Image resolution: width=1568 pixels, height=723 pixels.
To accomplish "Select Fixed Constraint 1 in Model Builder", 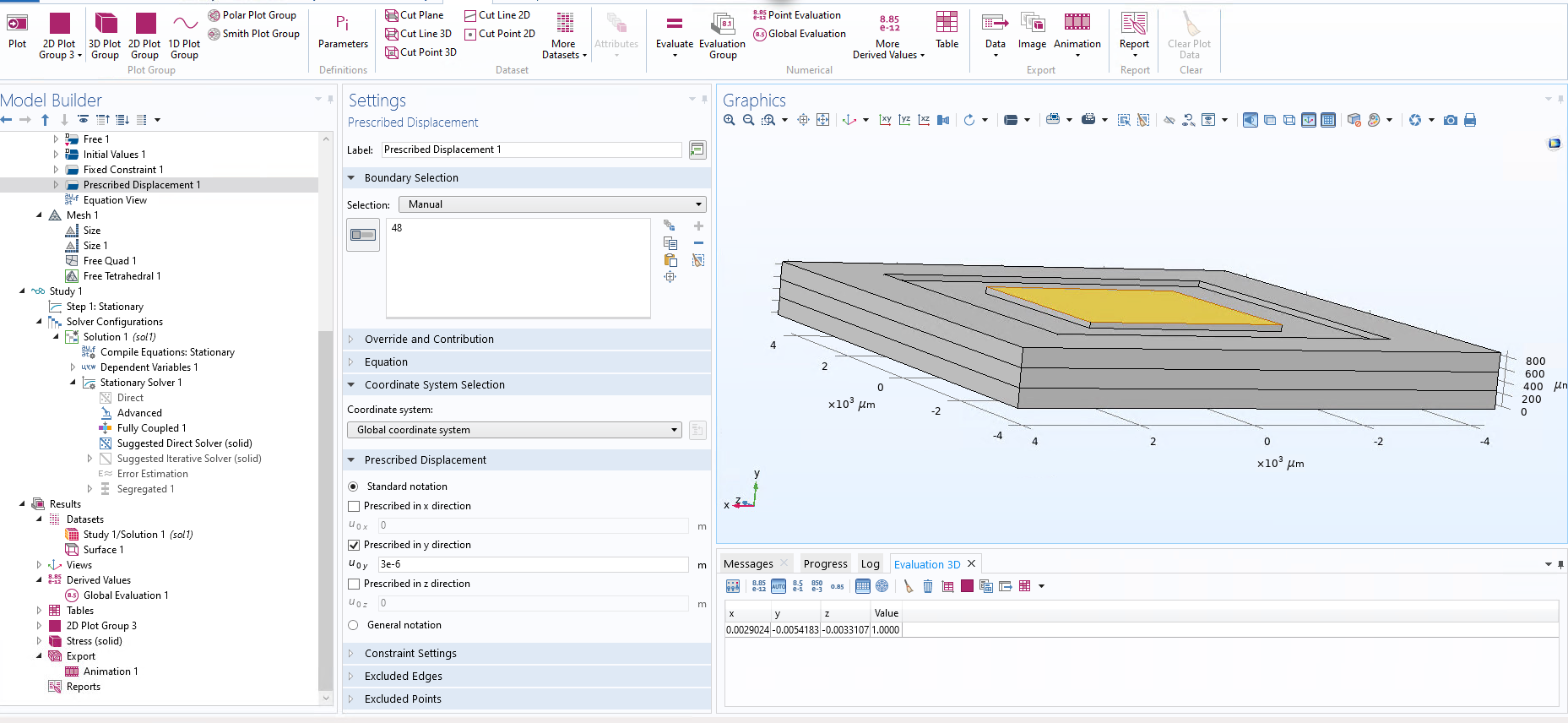I will (123, 170).
